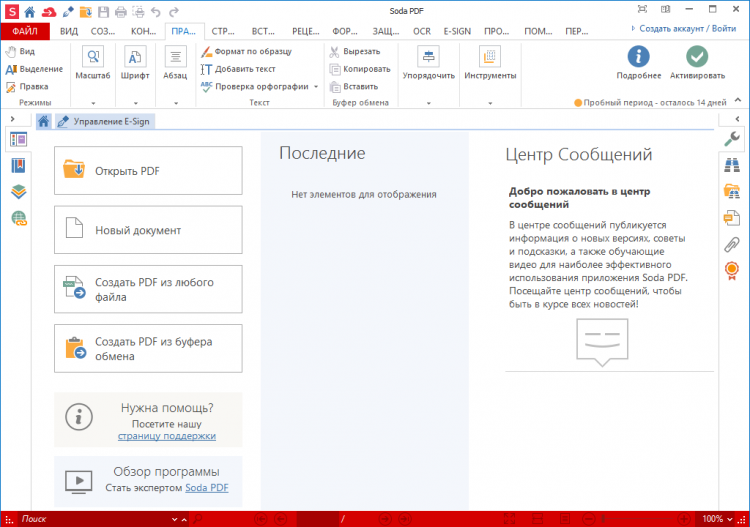Open the layers sidebar panel
Screen dimensions: 750x527
[19, 192]
